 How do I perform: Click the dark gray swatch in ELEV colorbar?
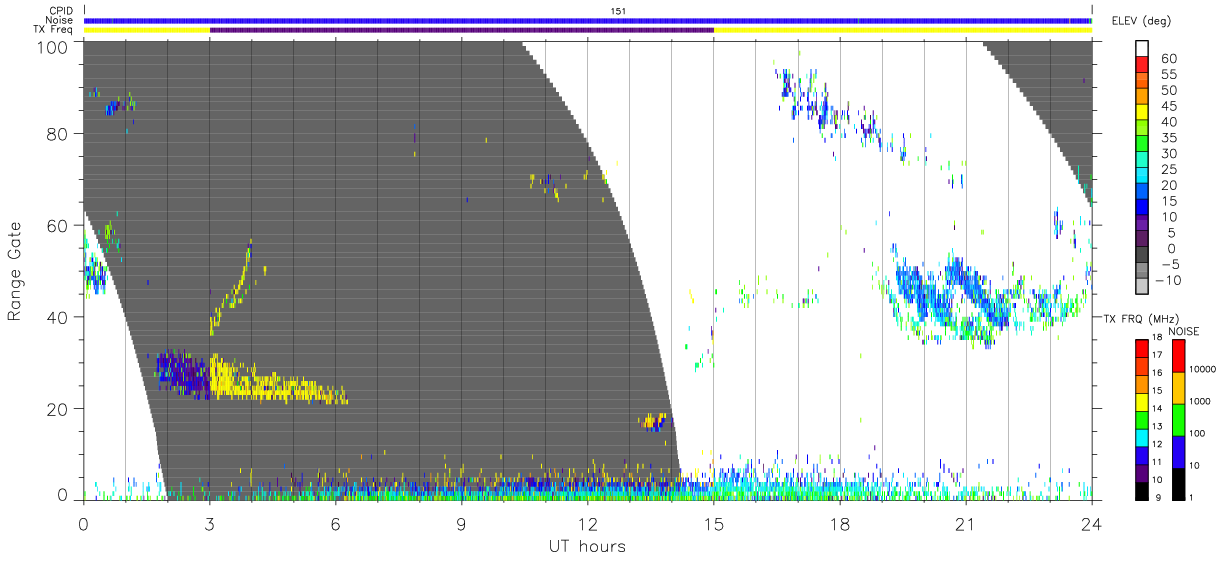(1141, 254)
